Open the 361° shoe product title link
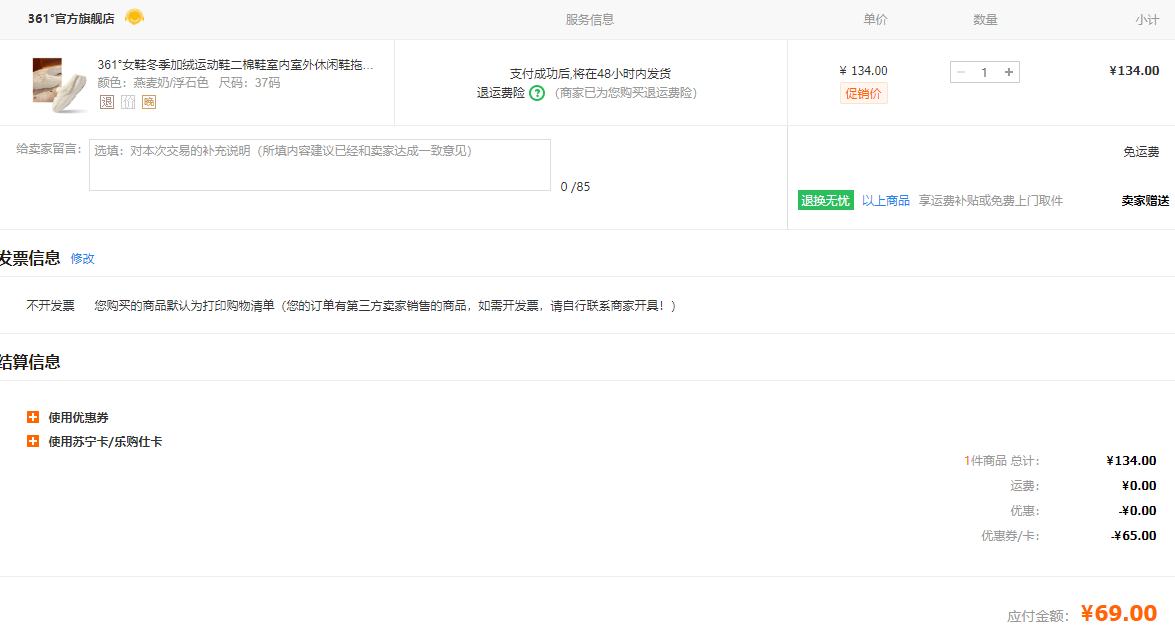The image size is (1175, 629). [235, 65]
